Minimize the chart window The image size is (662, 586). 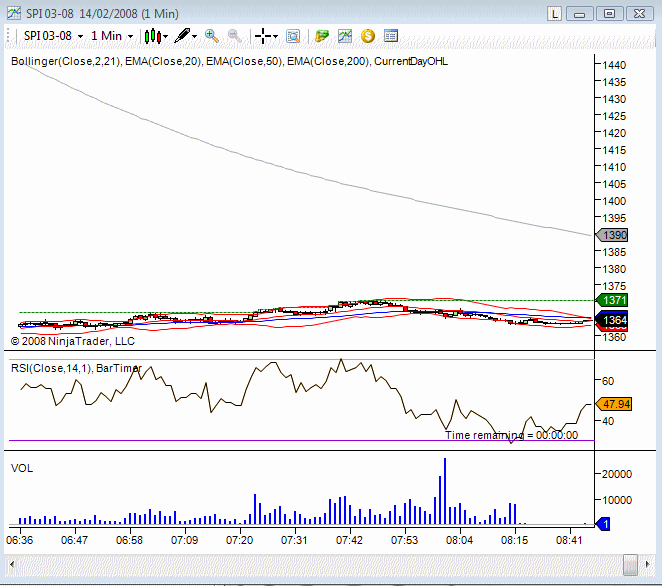[x=579, y=14]
